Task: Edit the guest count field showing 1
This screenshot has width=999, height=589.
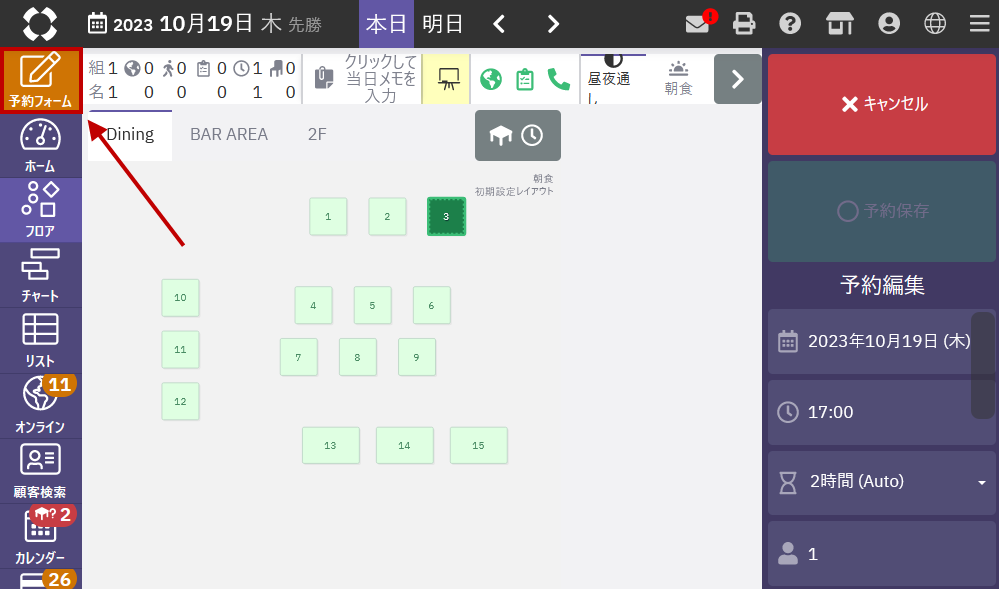Action: coord(882,554)
